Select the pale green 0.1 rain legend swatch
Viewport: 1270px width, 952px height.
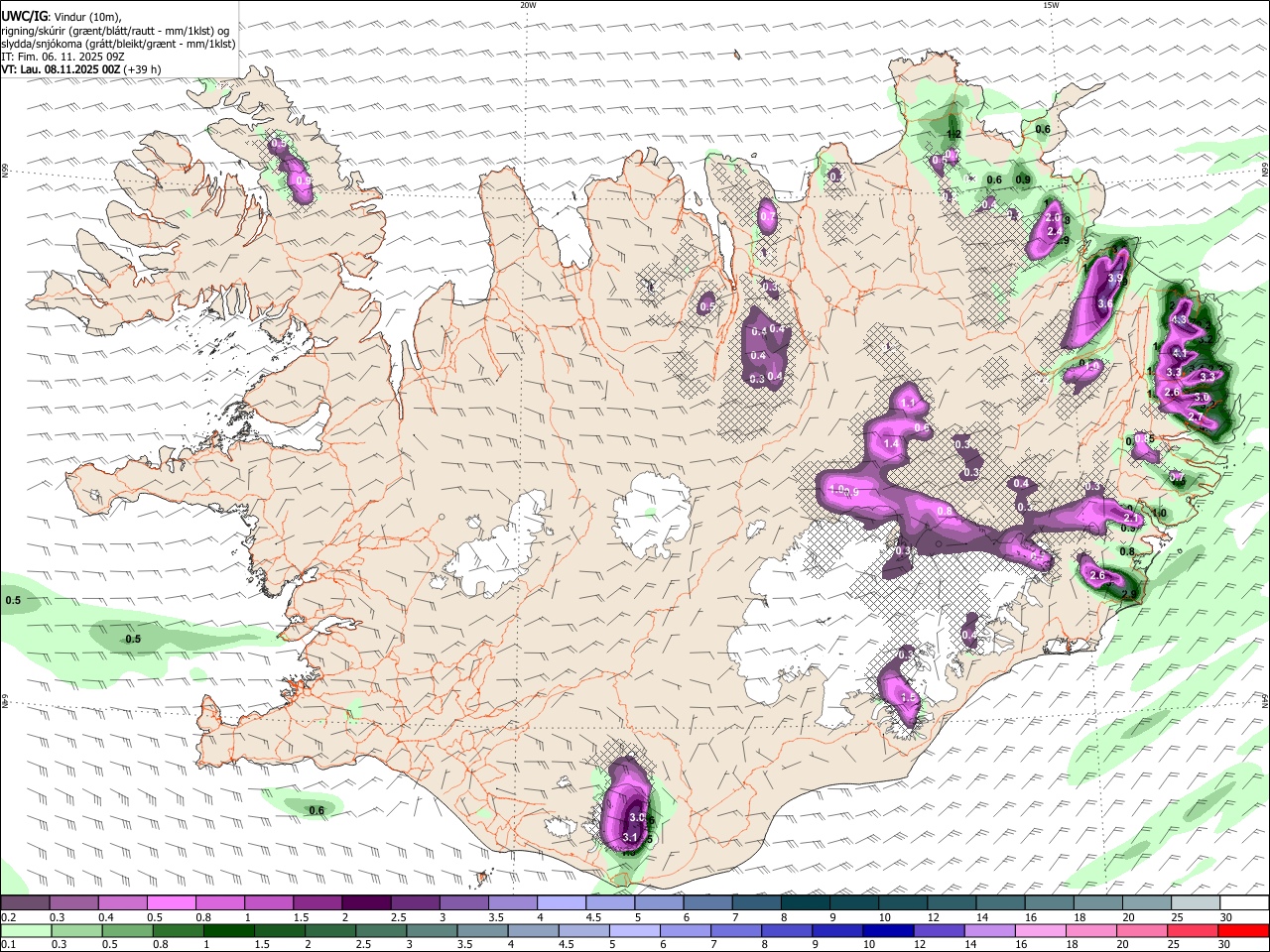point(26,931)
